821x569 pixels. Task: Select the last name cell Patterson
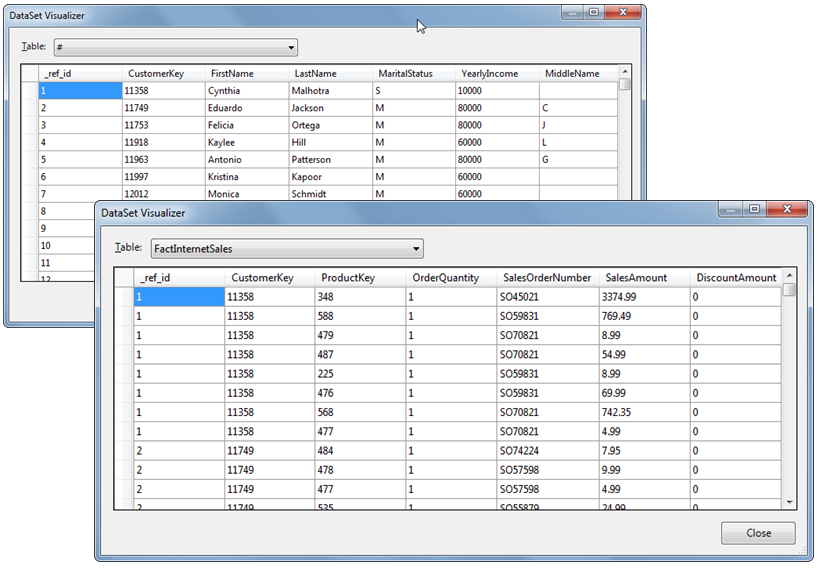point(330,160)
